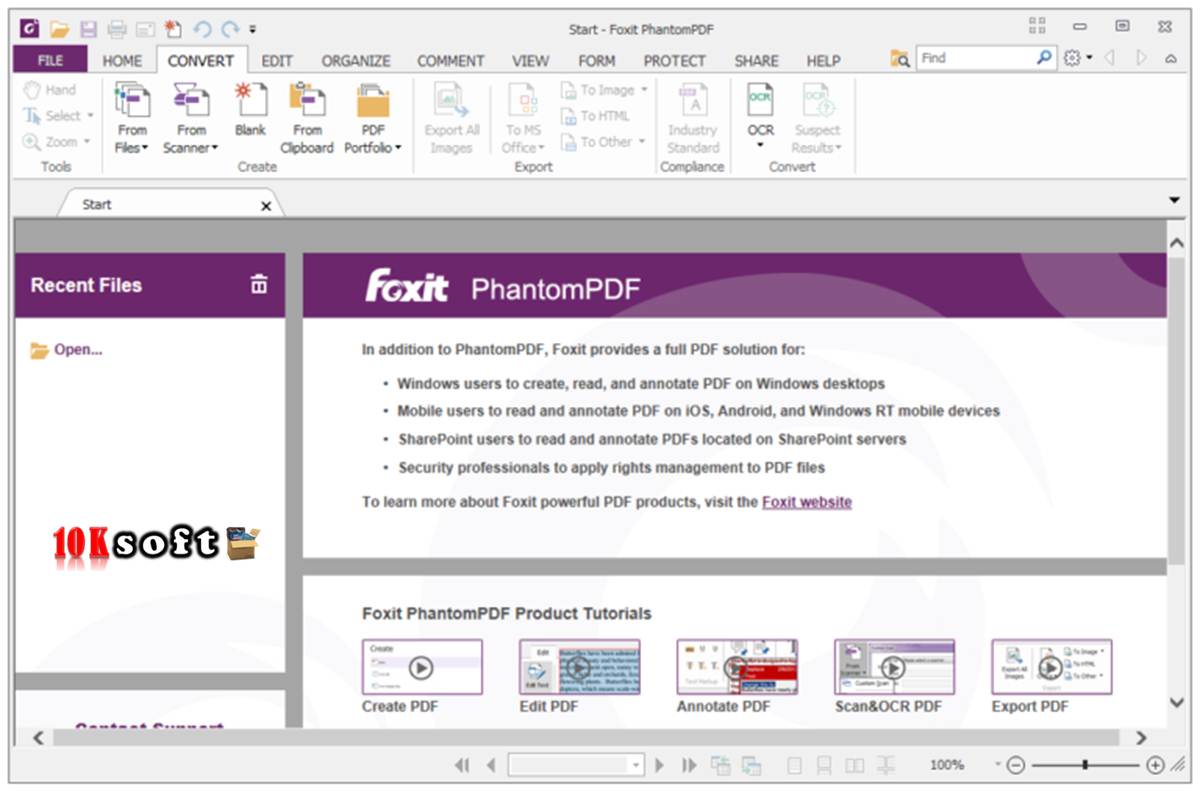Switch to the PROTECT tab
Viewport: 1200px width, 793px height.
[674, 60]
